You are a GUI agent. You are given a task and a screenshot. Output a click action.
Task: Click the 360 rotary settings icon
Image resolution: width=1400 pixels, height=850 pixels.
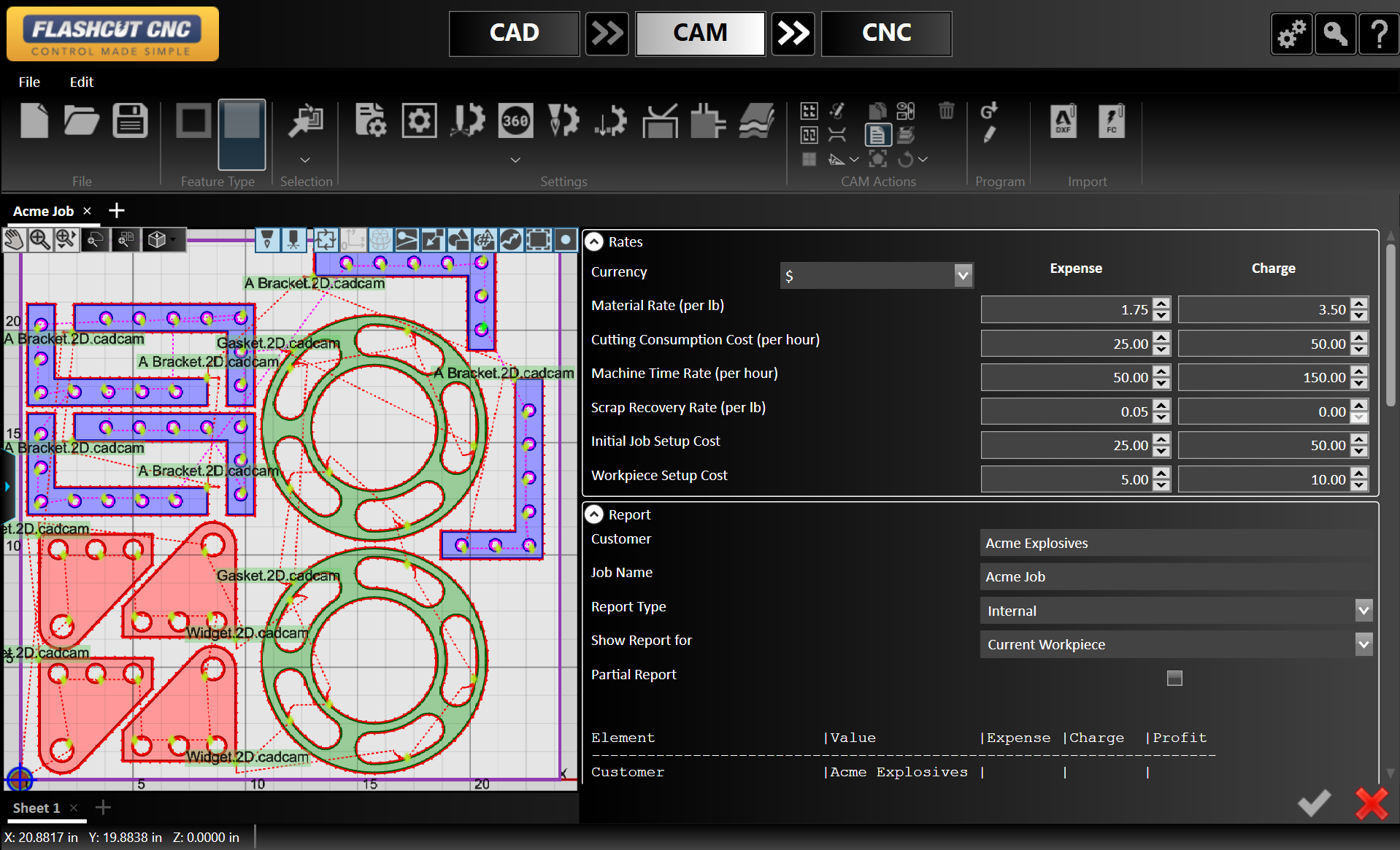515,120
